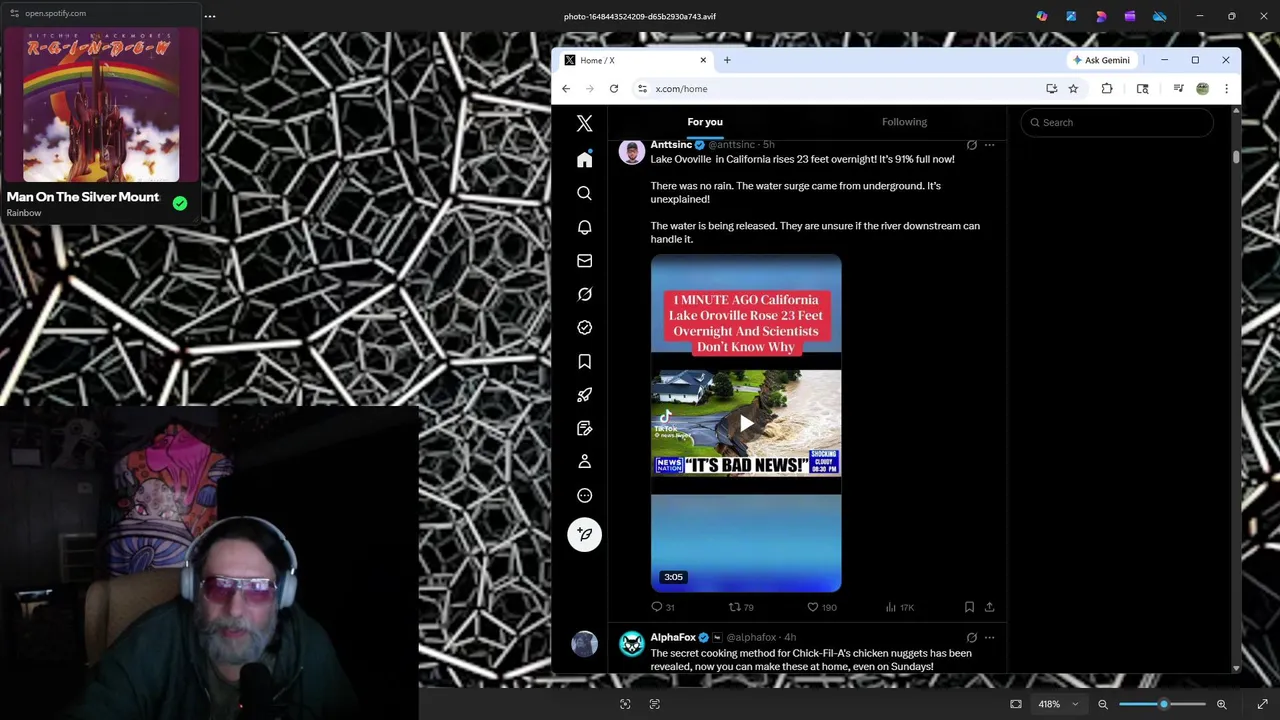Viewport: 1280px width, 720px height.
Task: Open OneDrive cloud icon in Photos titlebar
Action: (x=1159, y=16)
